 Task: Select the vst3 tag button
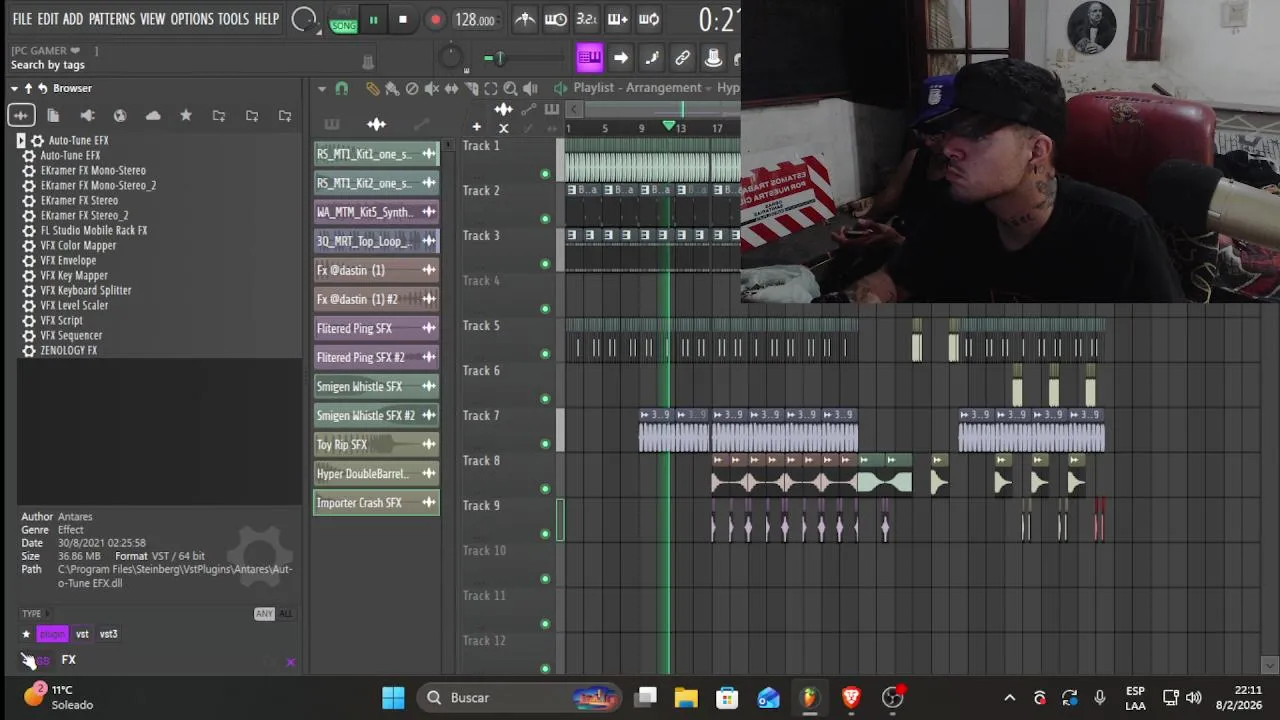click(108, 634)
